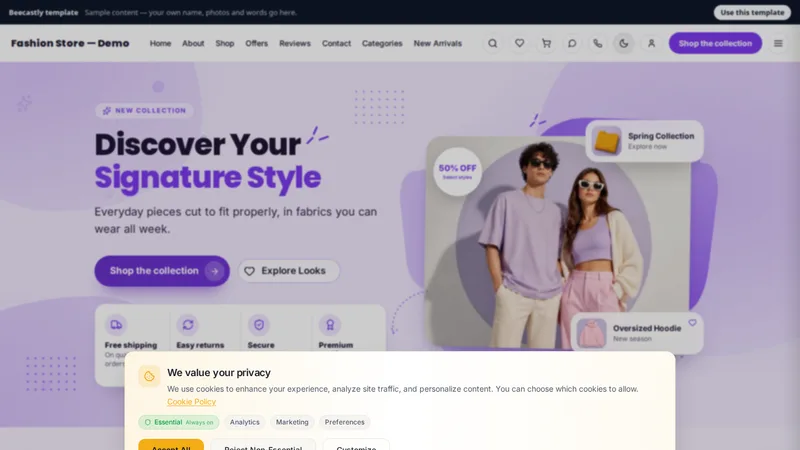Click the Free shipping truck icon
Screen dimensions: 800x450
pos(116,324)
